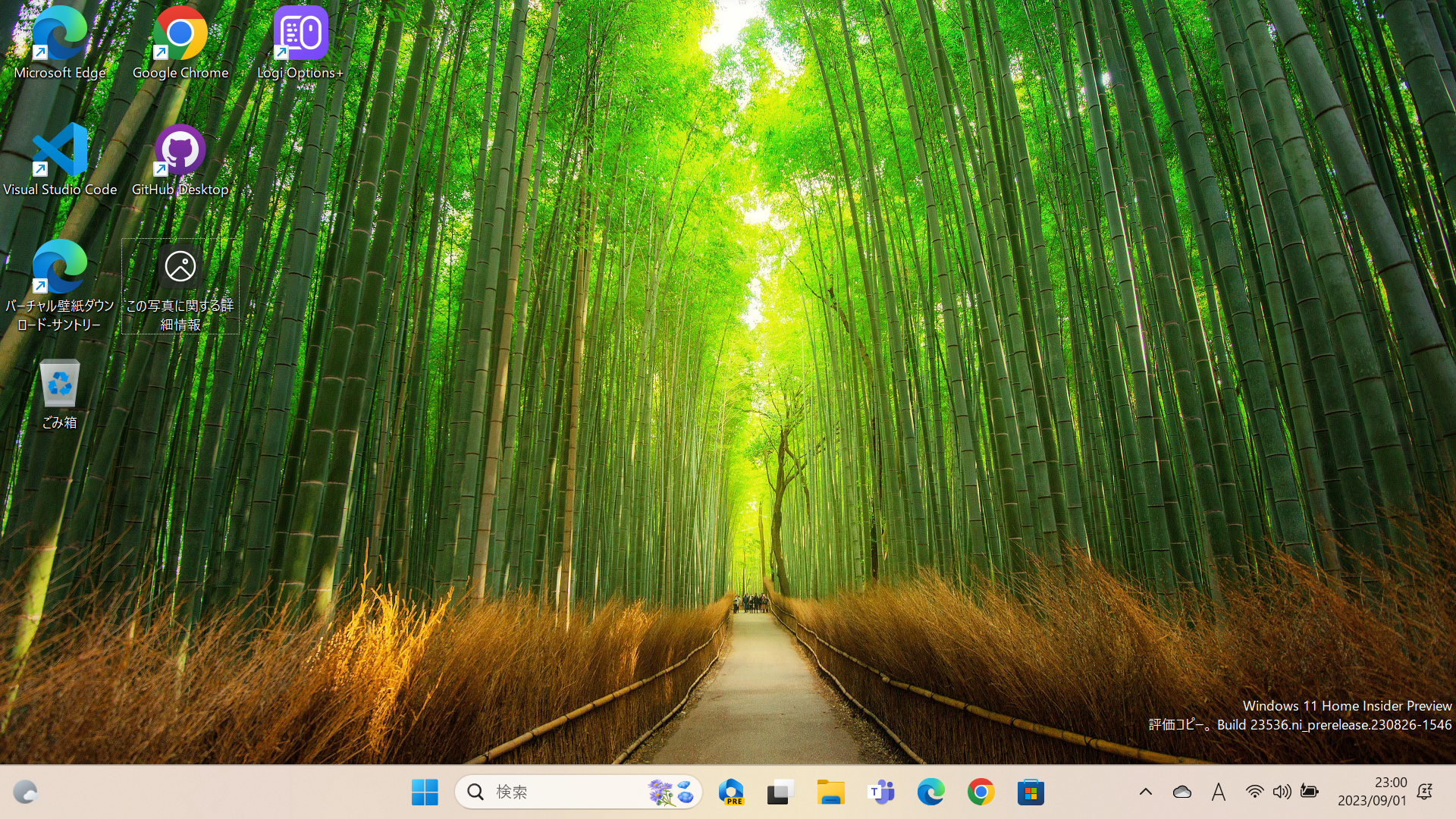The width and height of the screenshot is (1456, 819).
Task: Launch Google Chrome from the taskbar
Action: 981,792
